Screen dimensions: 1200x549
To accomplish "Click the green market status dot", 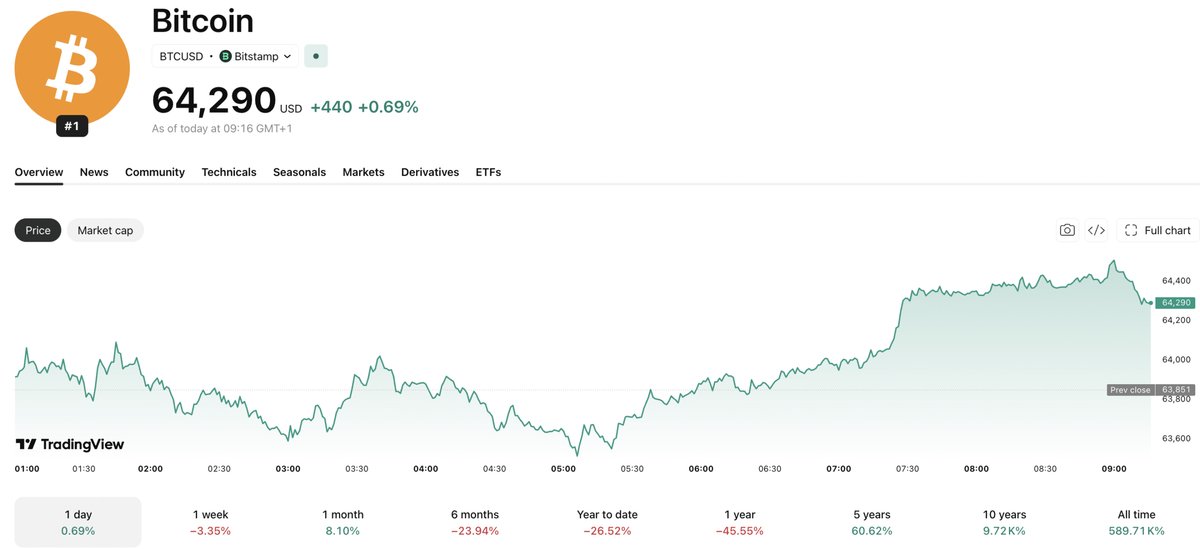I will (x=316, y=56).
